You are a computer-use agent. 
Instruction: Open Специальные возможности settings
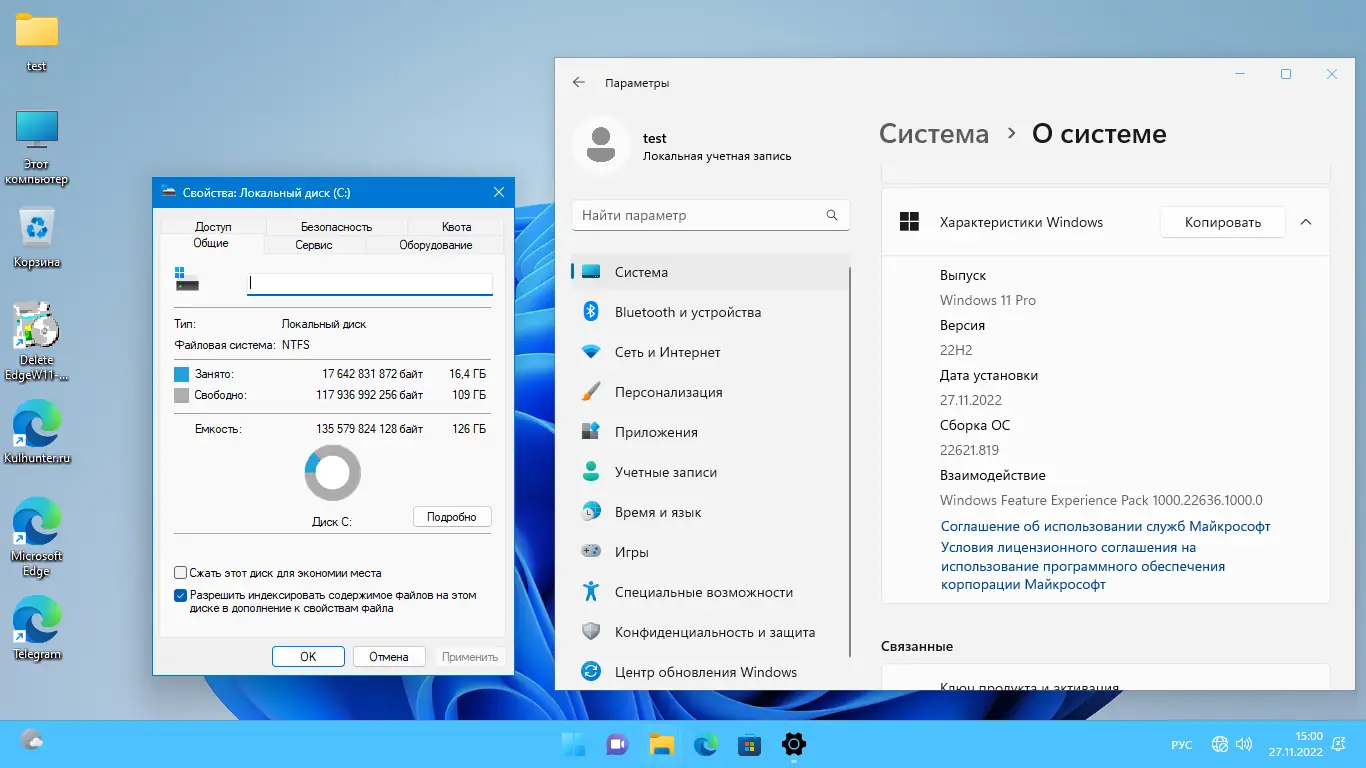click(x=702, y=591)
